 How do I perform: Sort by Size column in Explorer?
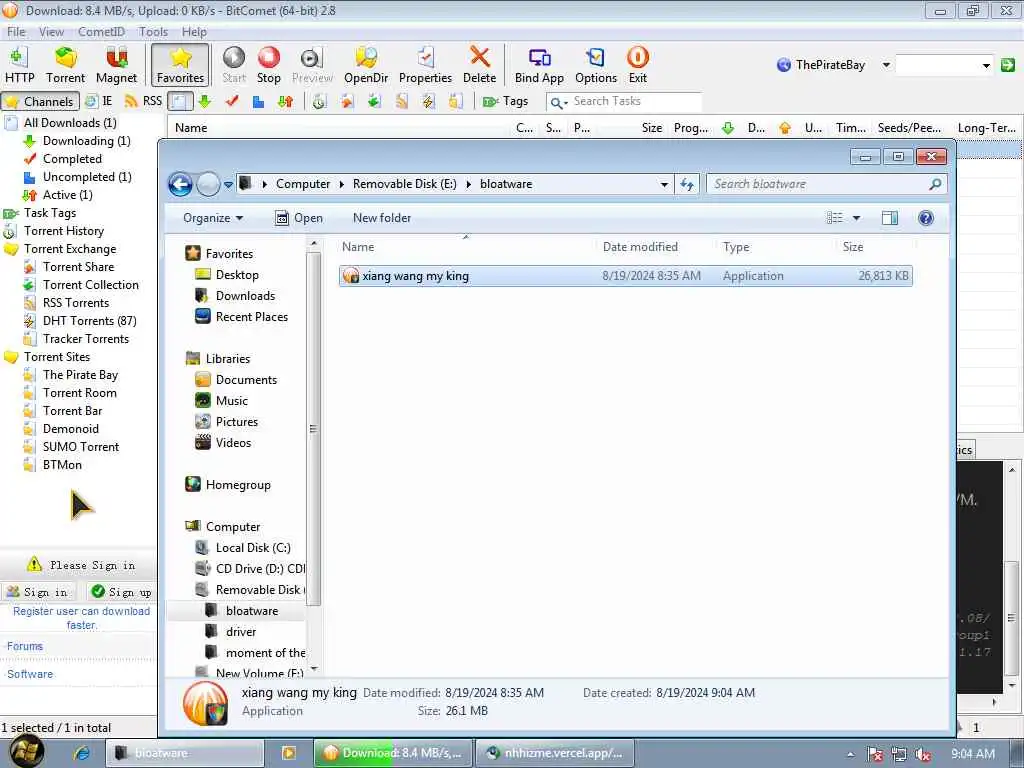coord(853,247)
